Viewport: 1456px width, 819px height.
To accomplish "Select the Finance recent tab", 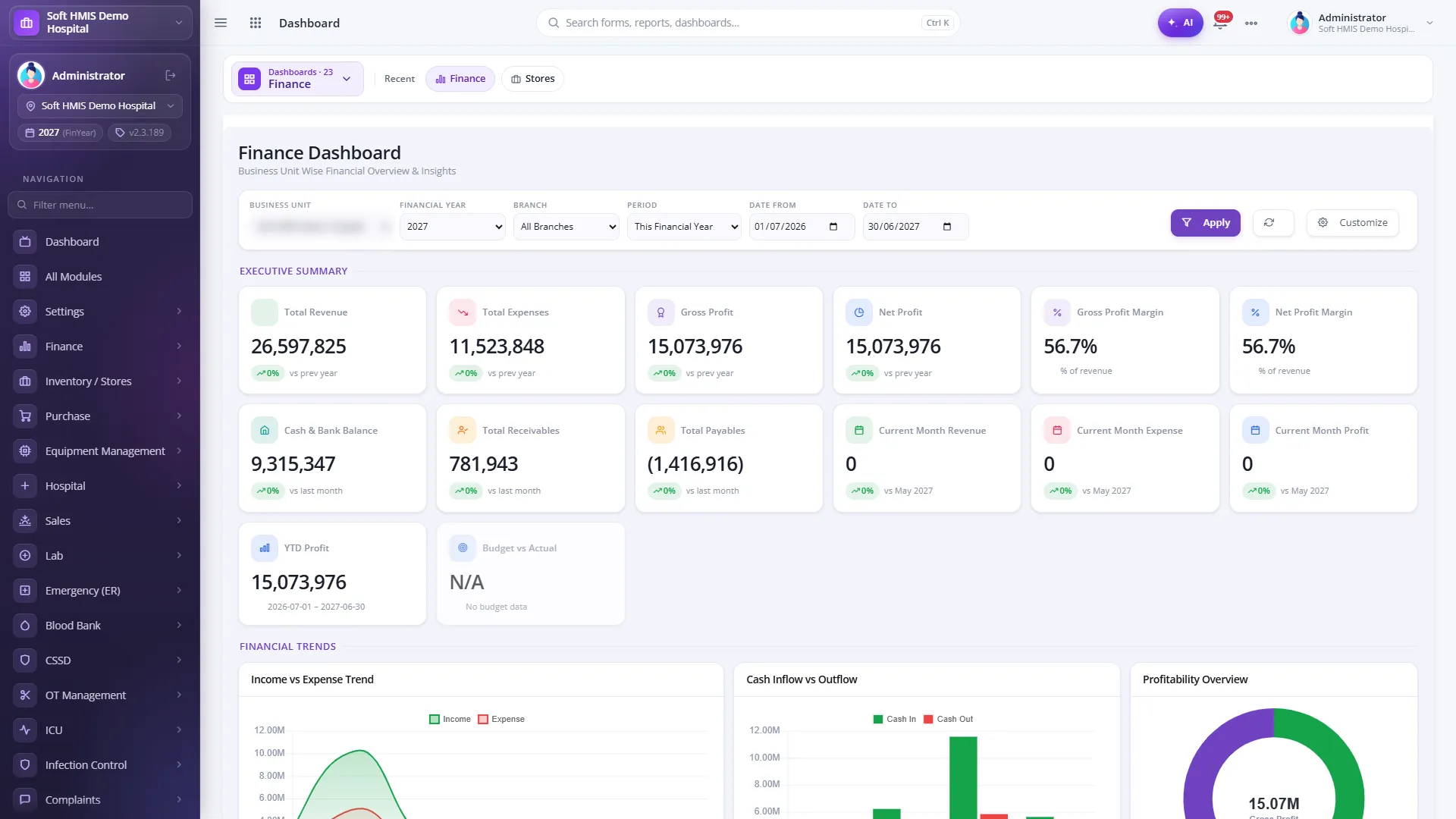I will [460, 79].
